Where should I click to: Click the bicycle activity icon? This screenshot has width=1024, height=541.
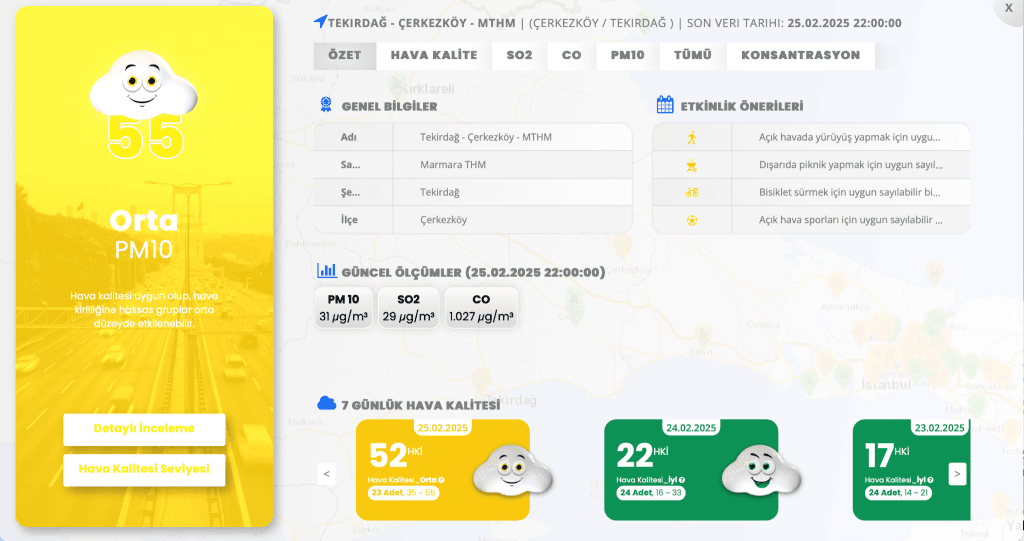[692, 193]
